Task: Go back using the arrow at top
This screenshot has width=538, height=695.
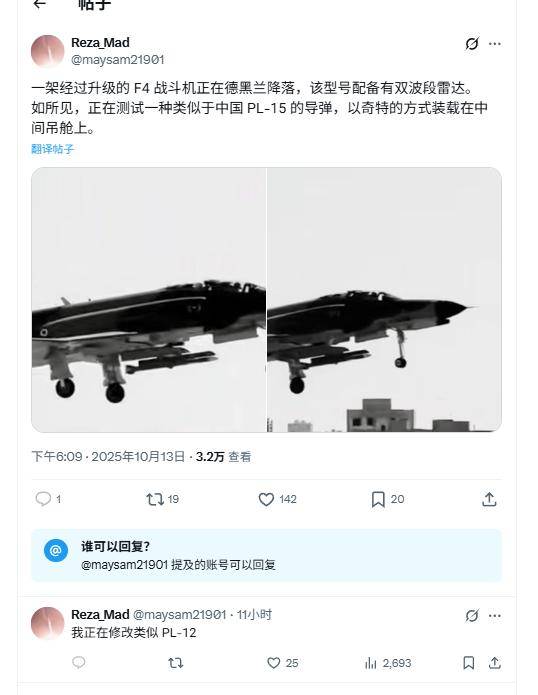Action: coord(40,4)
